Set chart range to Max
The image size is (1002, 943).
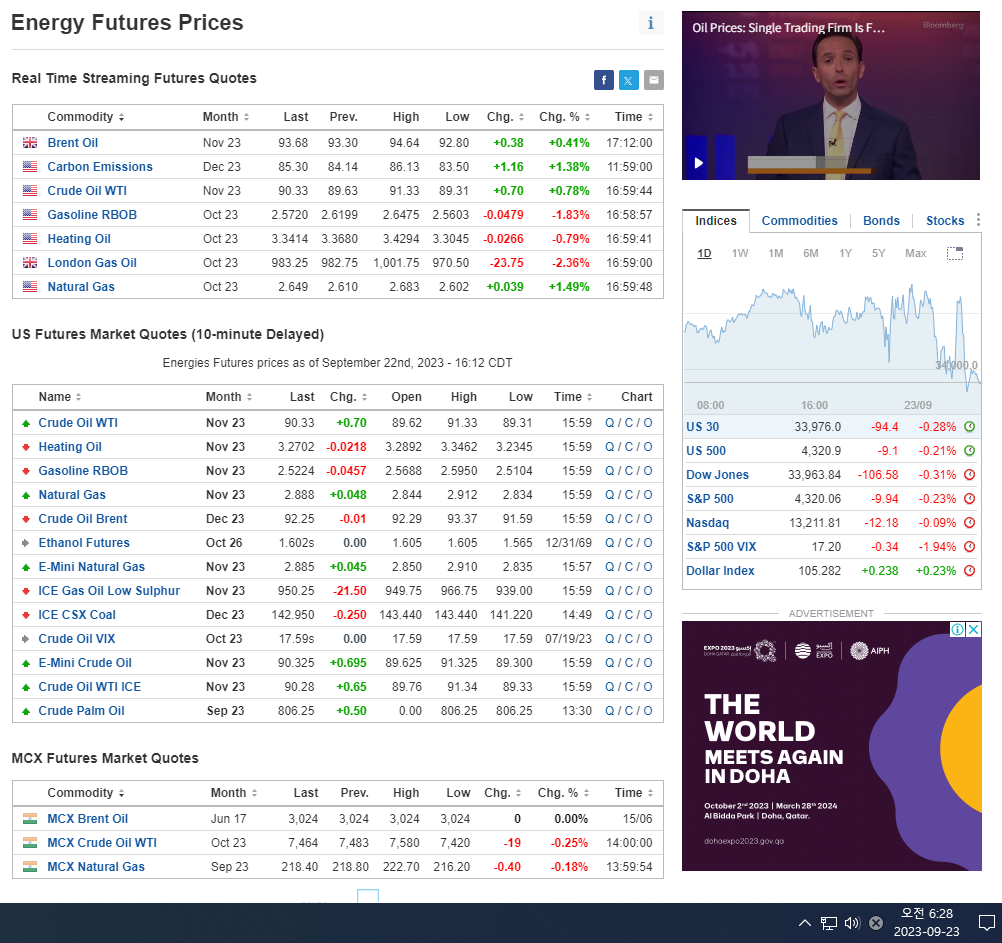[915, 253]
